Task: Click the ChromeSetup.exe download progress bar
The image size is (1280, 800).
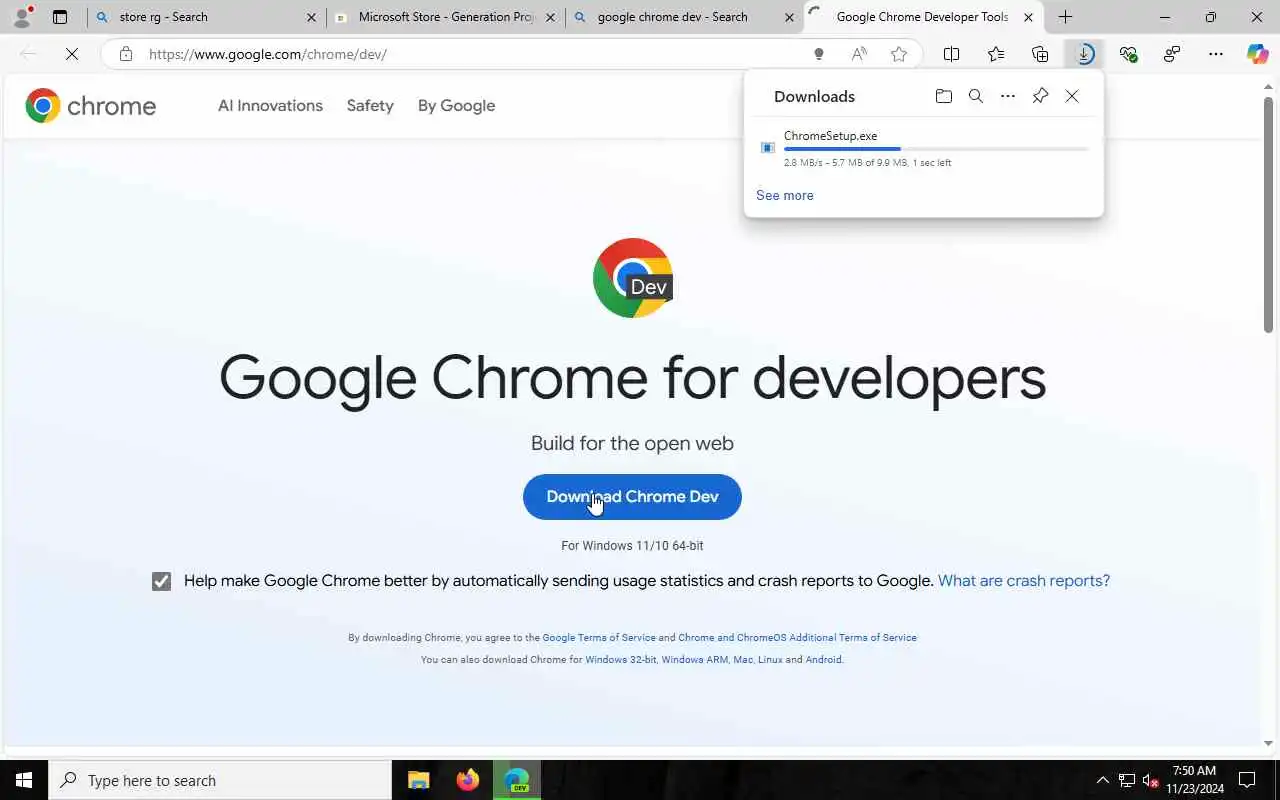Action: (936, 149)
